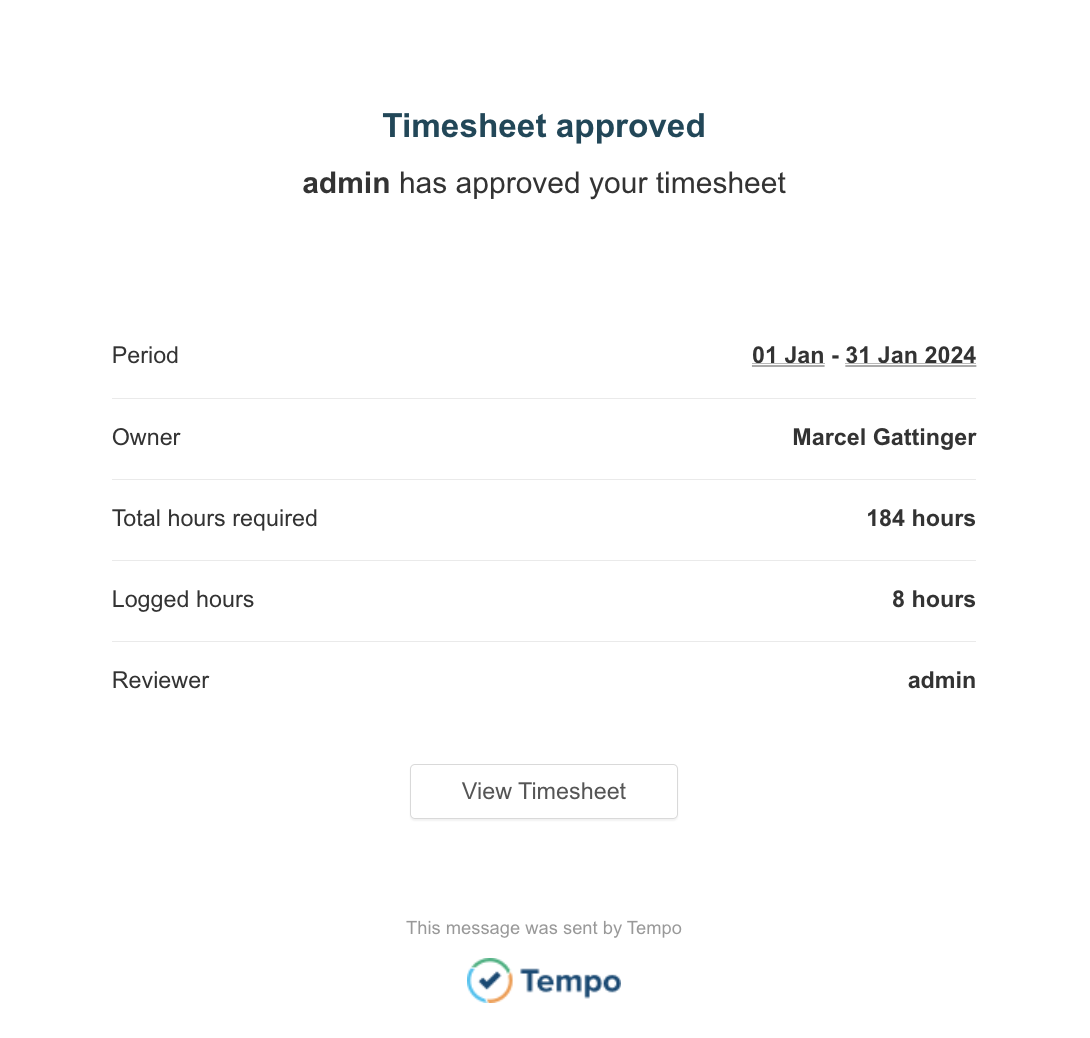Click bold "admin" in the subtitle
This screenshot has height=1038, width=1090.
click(346, 183)
